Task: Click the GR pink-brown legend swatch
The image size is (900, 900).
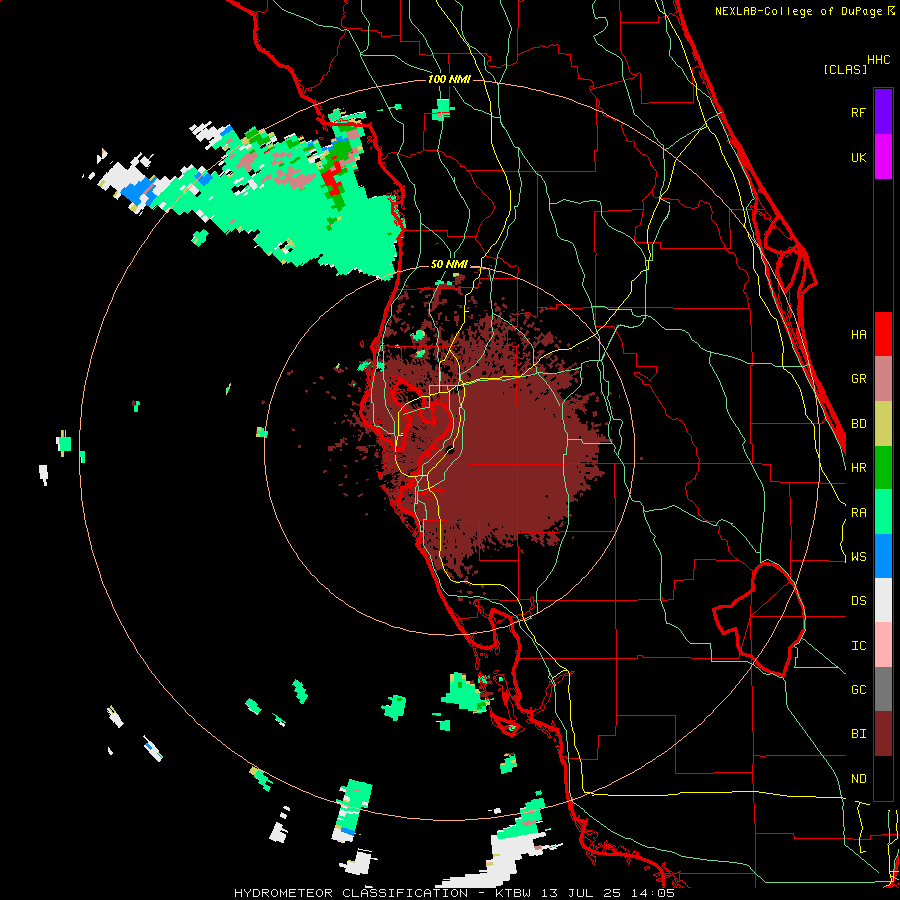Action: pos(883,379)
